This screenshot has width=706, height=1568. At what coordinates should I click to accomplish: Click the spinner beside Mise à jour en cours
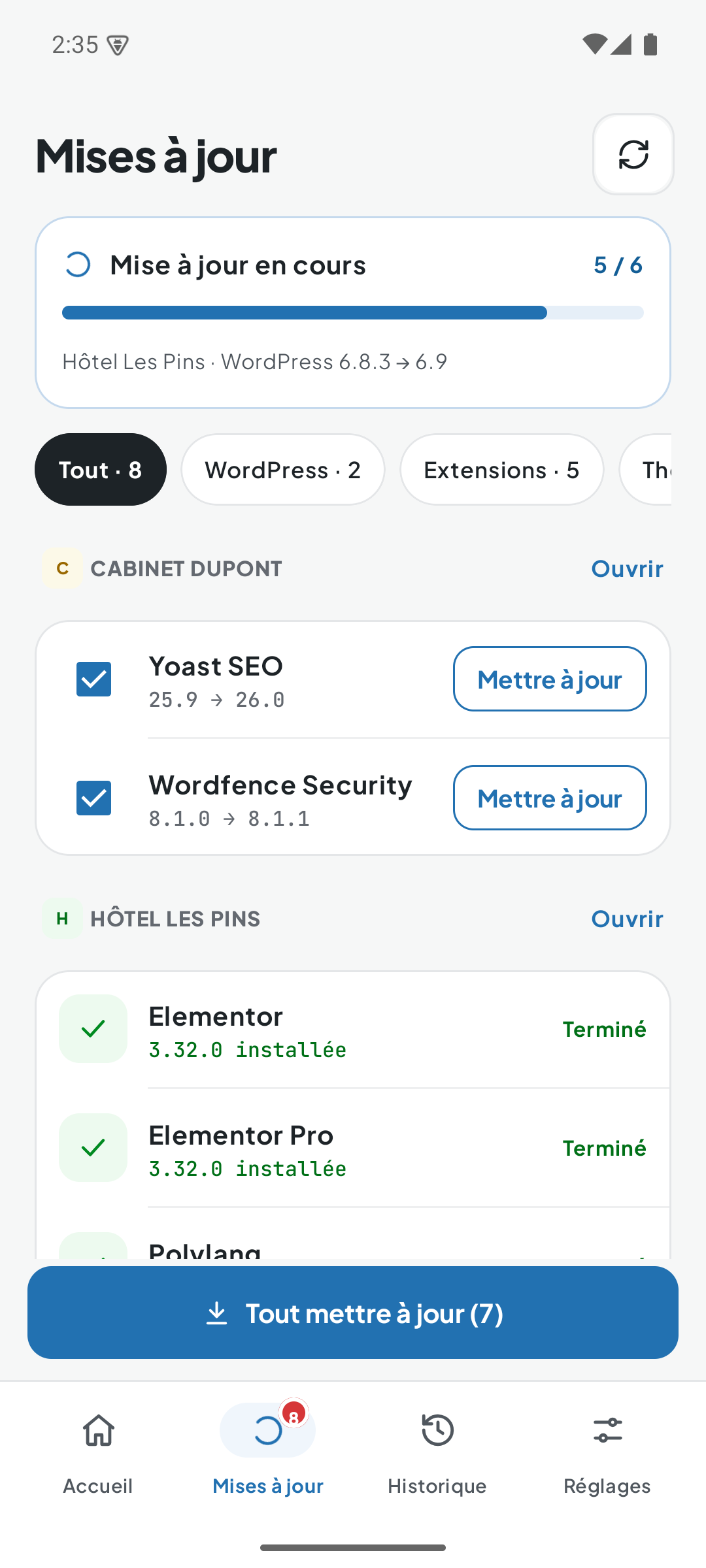(78, 265)
